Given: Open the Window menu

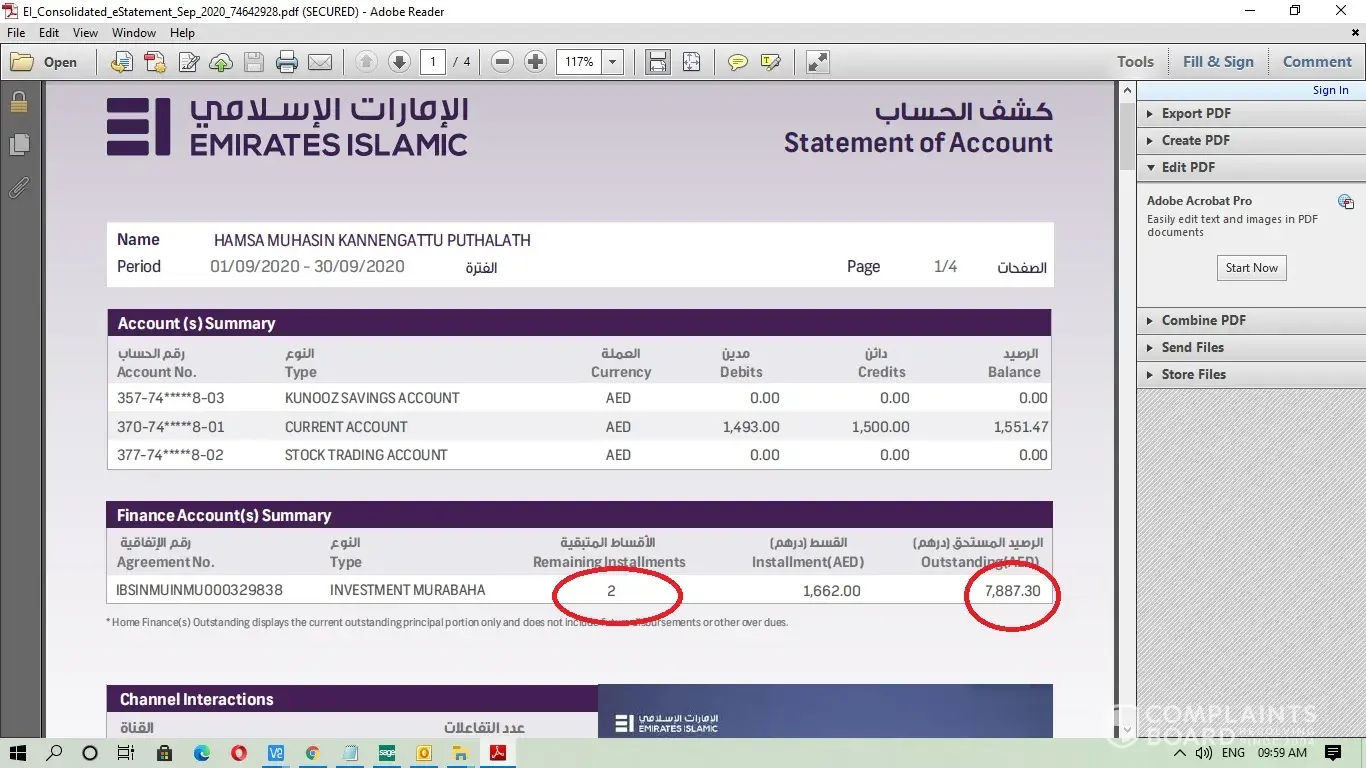Looking at the screenshot, I should tap(134, 33).
